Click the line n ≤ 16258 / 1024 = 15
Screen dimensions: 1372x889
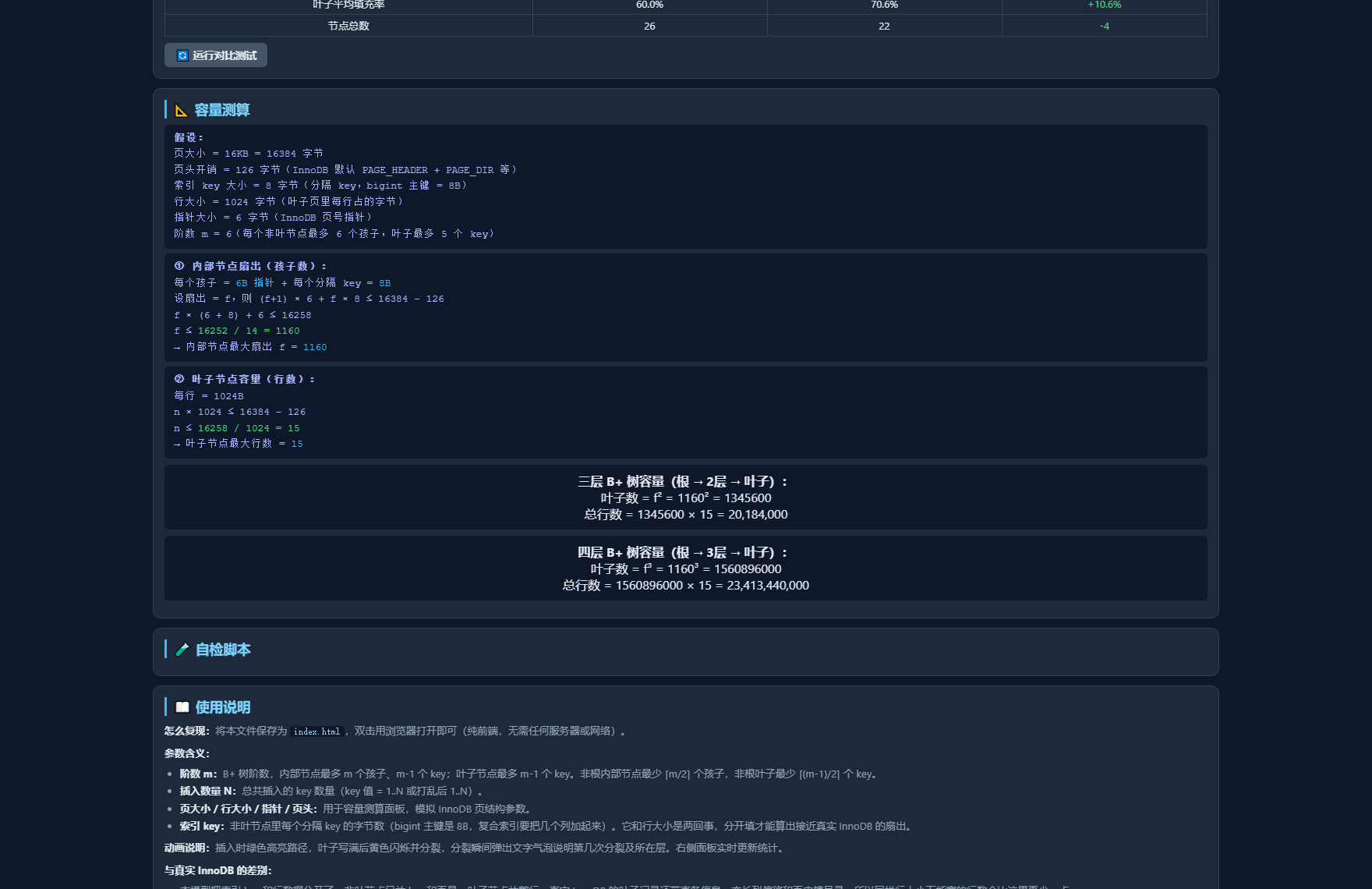pyautogui.click(x=237, y=428)
